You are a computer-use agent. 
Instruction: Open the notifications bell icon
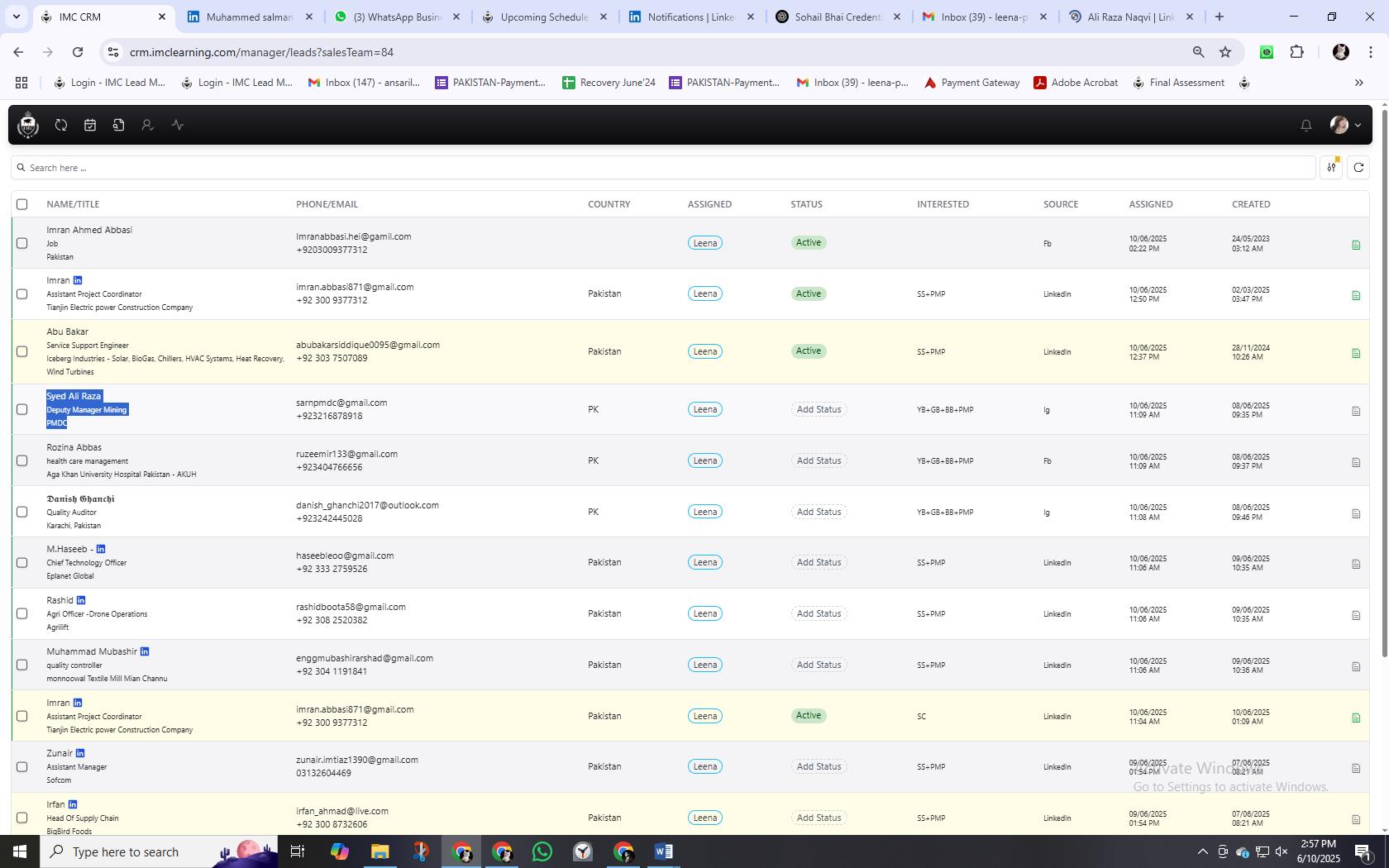[x=1306, y=125]
